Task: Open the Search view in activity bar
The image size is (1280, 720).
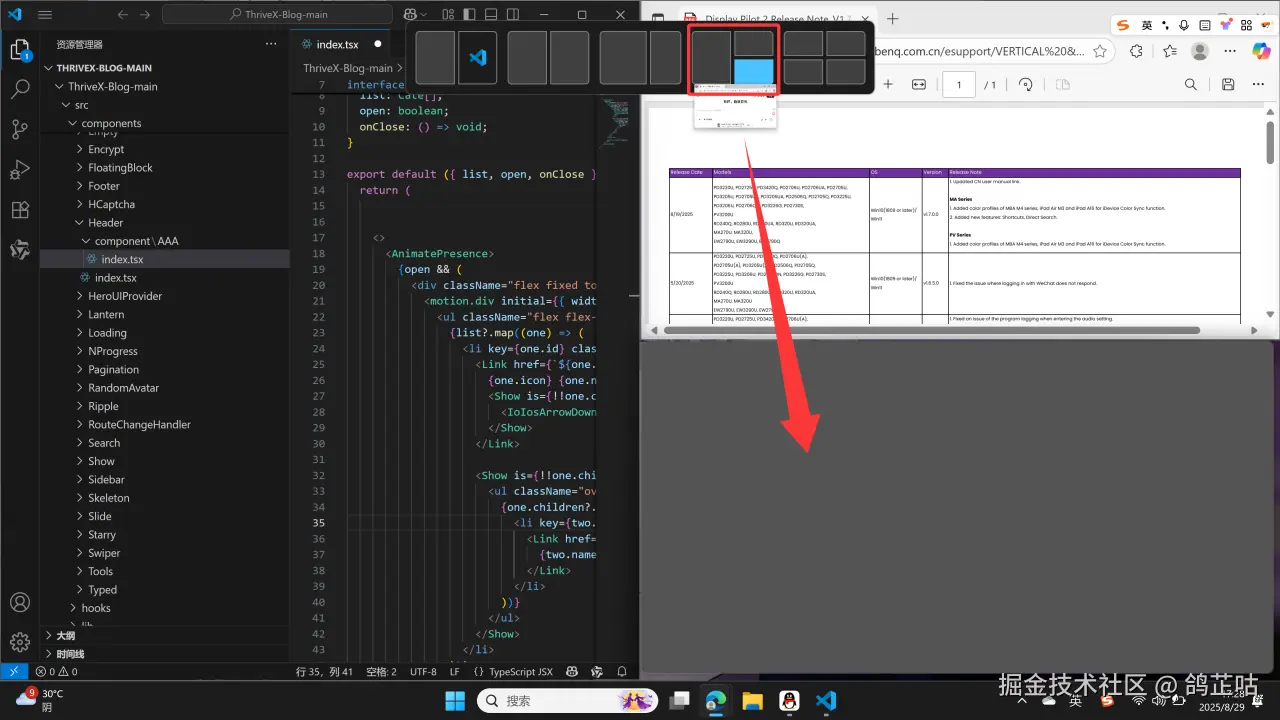Action: [20, 89]
